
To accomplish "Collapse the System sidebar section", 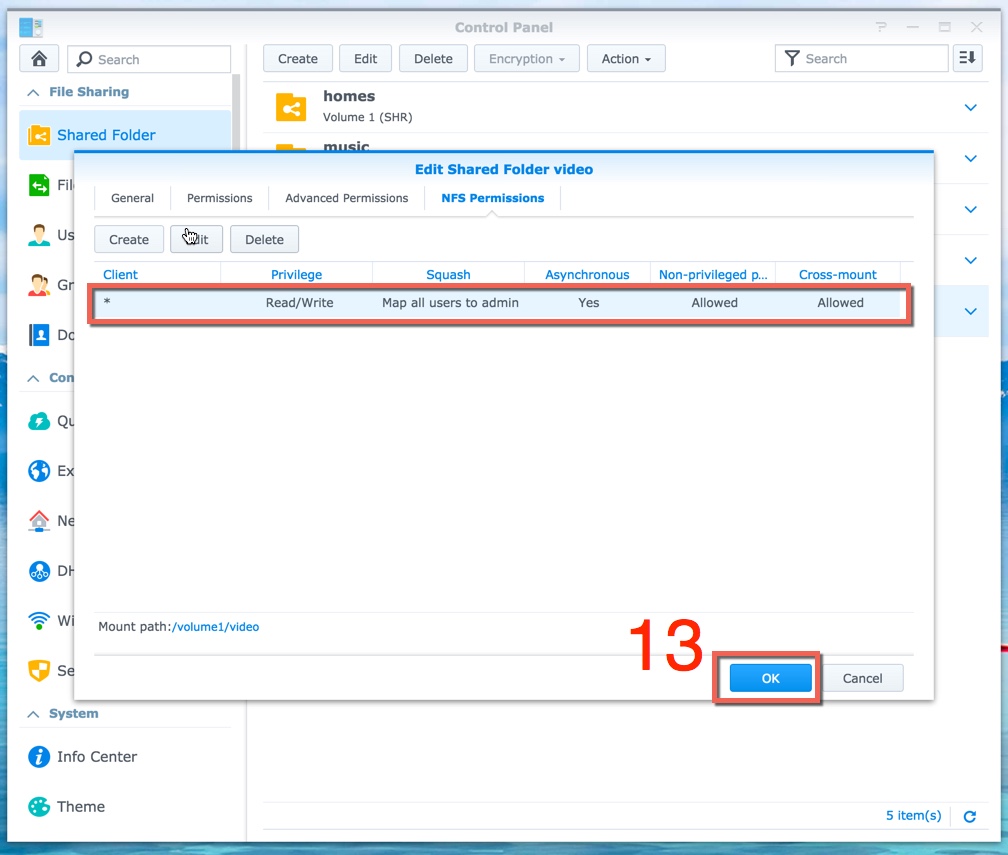I will pos(34,714).
